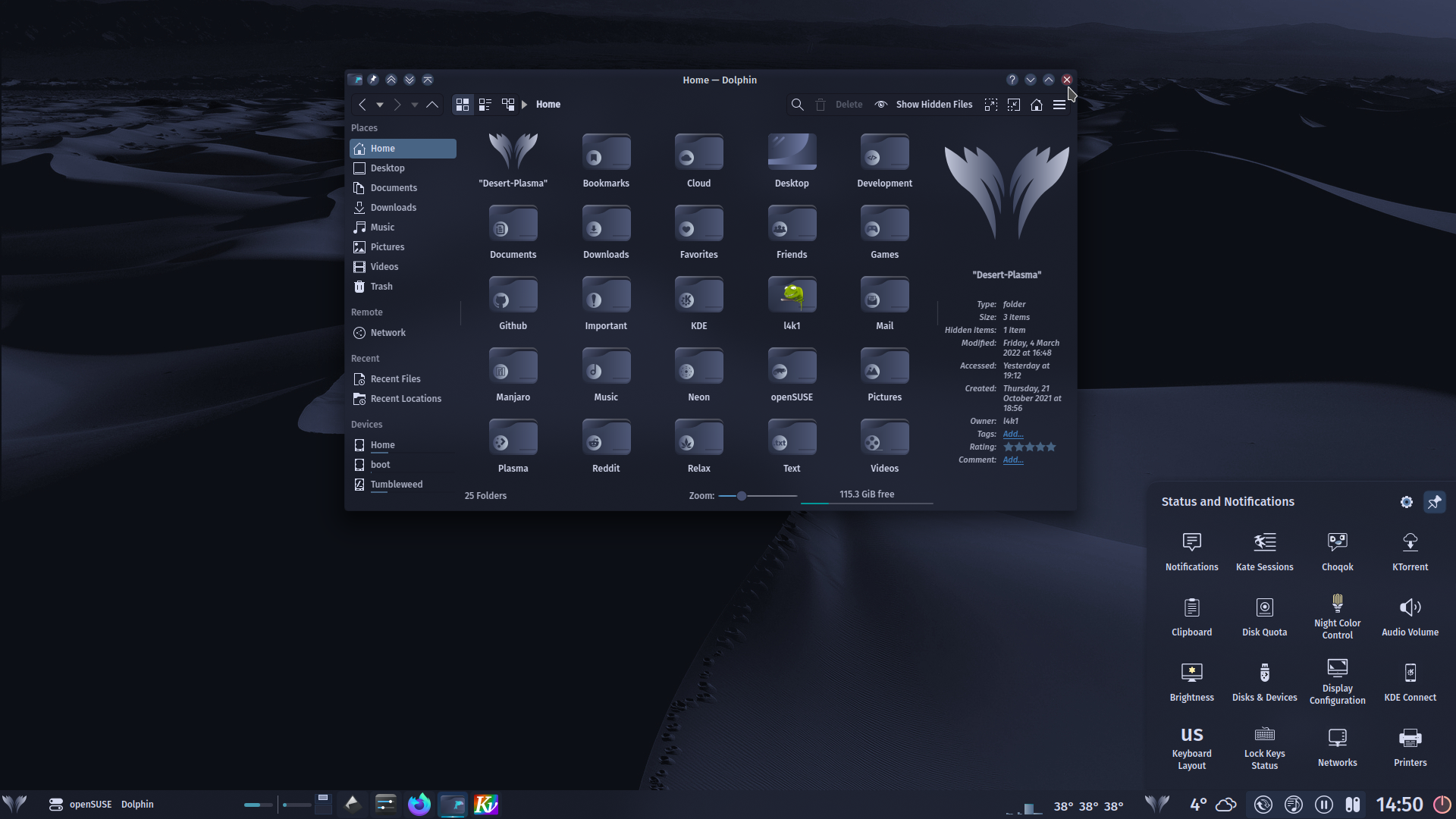
Task: Click the weather 4° widget
Action: pos(1213,805)
